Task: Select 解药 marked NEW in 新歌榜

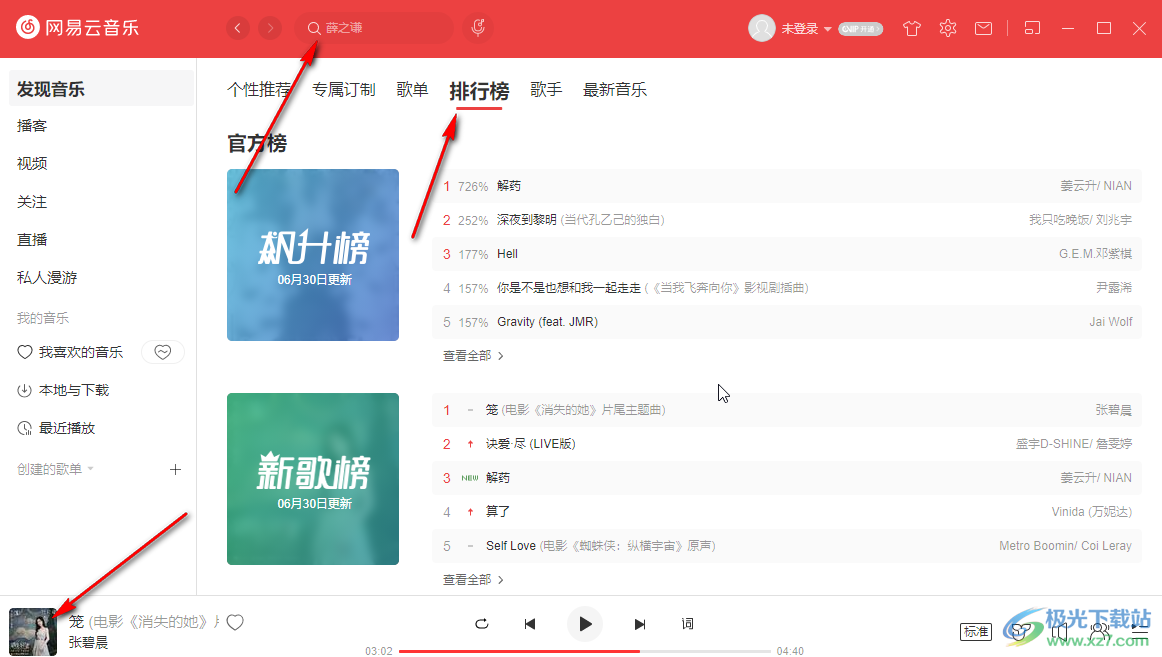Action: 498,478
